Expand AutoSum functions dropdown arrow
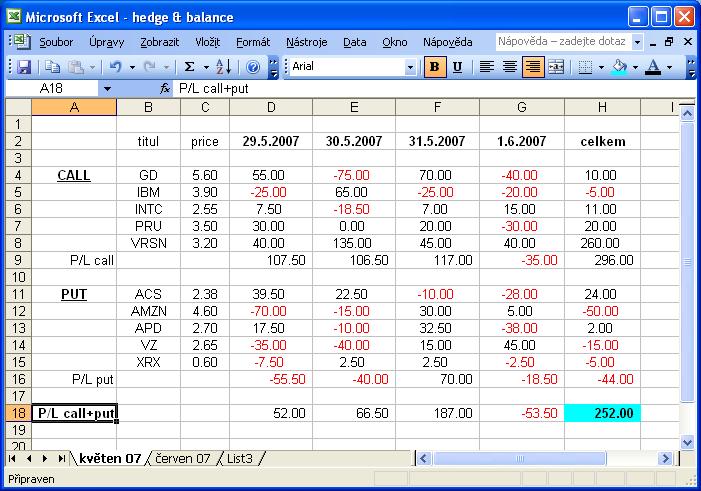 click(x=206, y=68)
